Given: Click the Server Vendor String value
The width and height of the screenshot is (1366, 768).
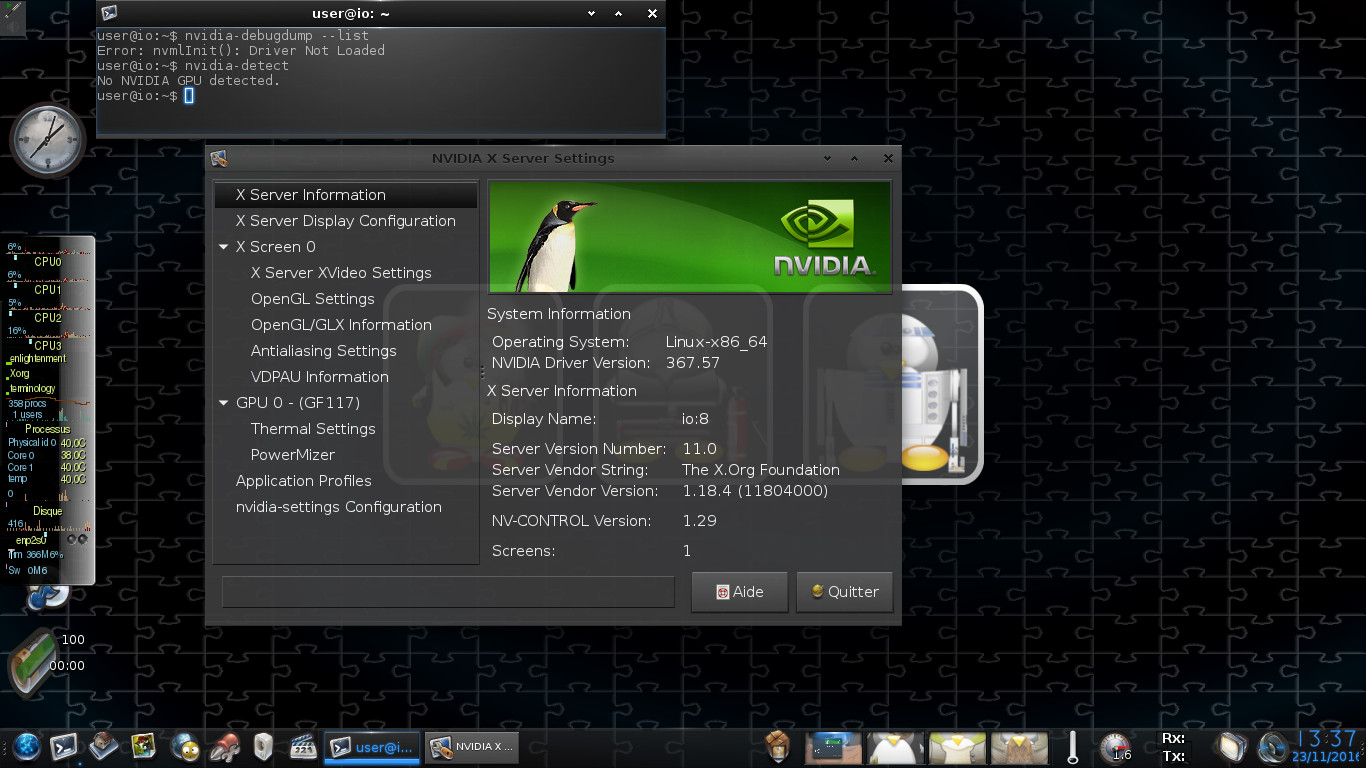Looking at the screenshot, I should tap(761, 470).
